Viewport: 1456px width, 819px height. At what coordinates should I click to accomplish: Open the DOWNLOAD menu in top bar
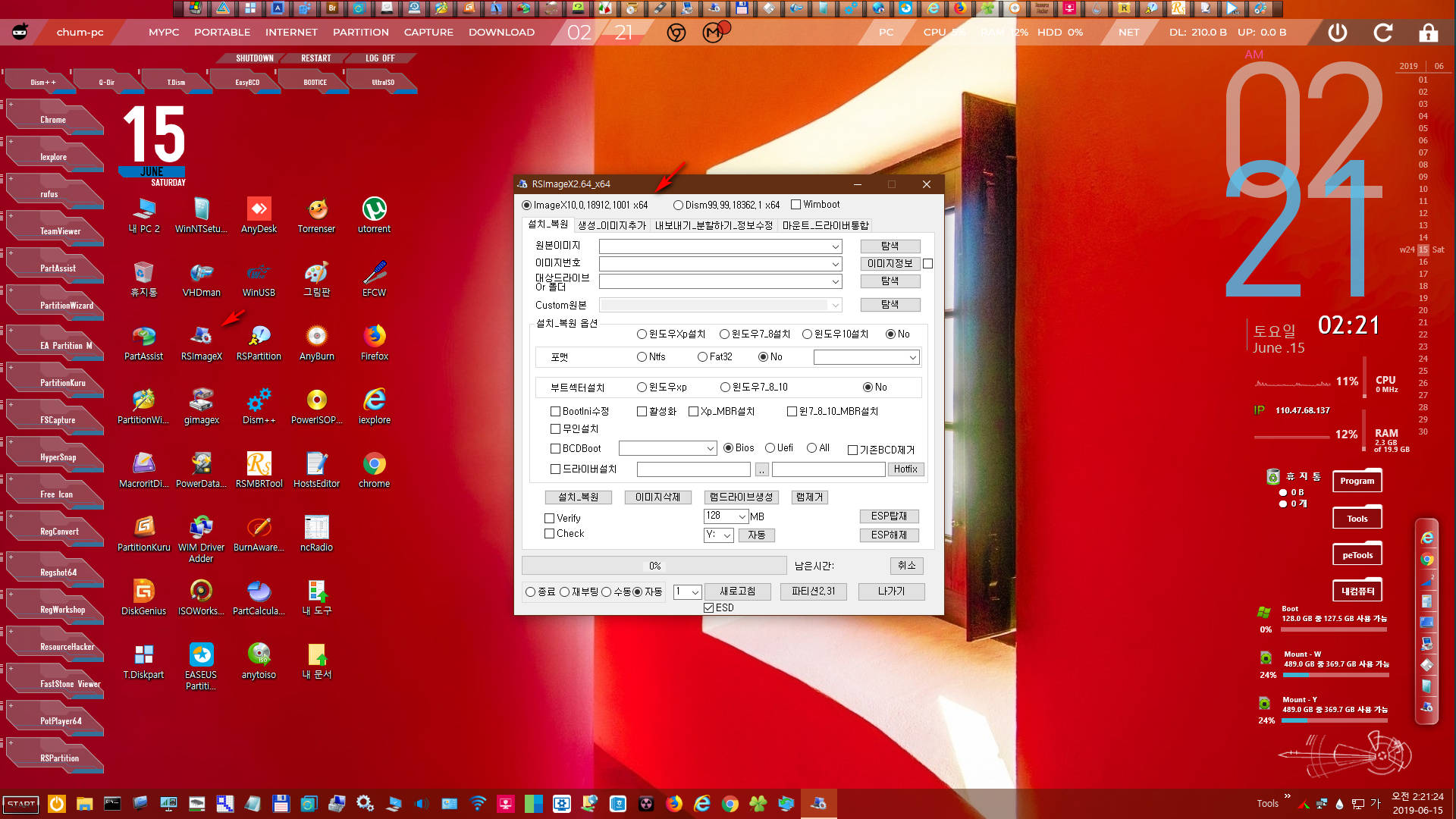501,33
